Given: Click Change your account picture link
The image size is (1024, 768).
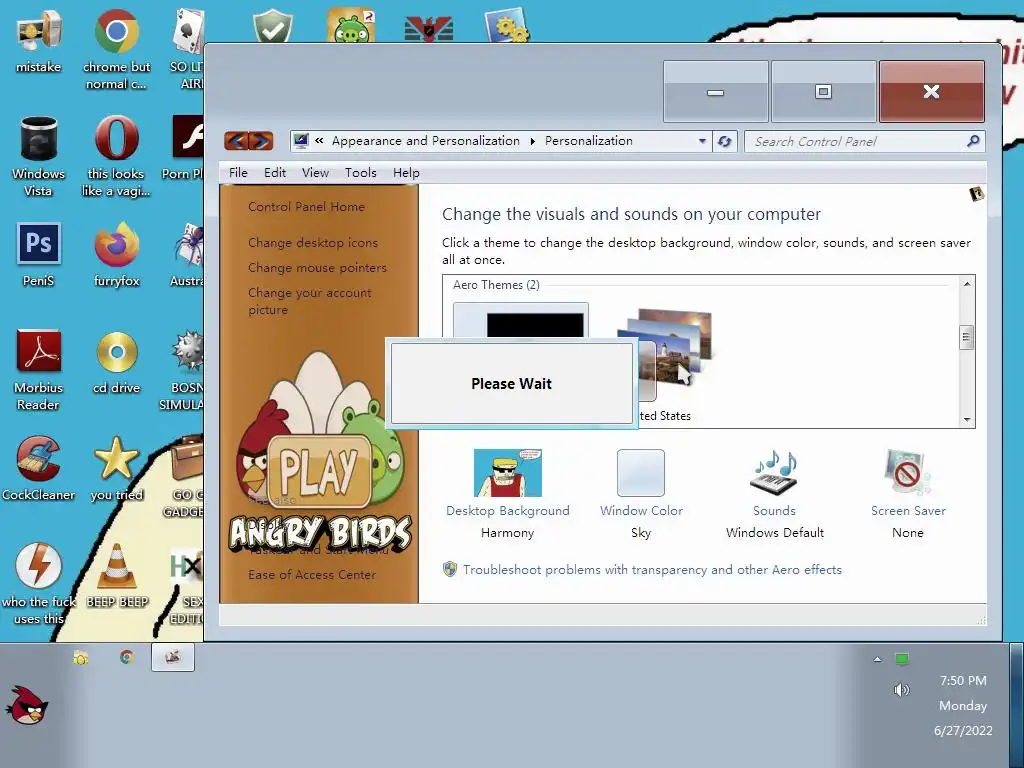Looking at the screenshot, I should (x=310, y=301).
